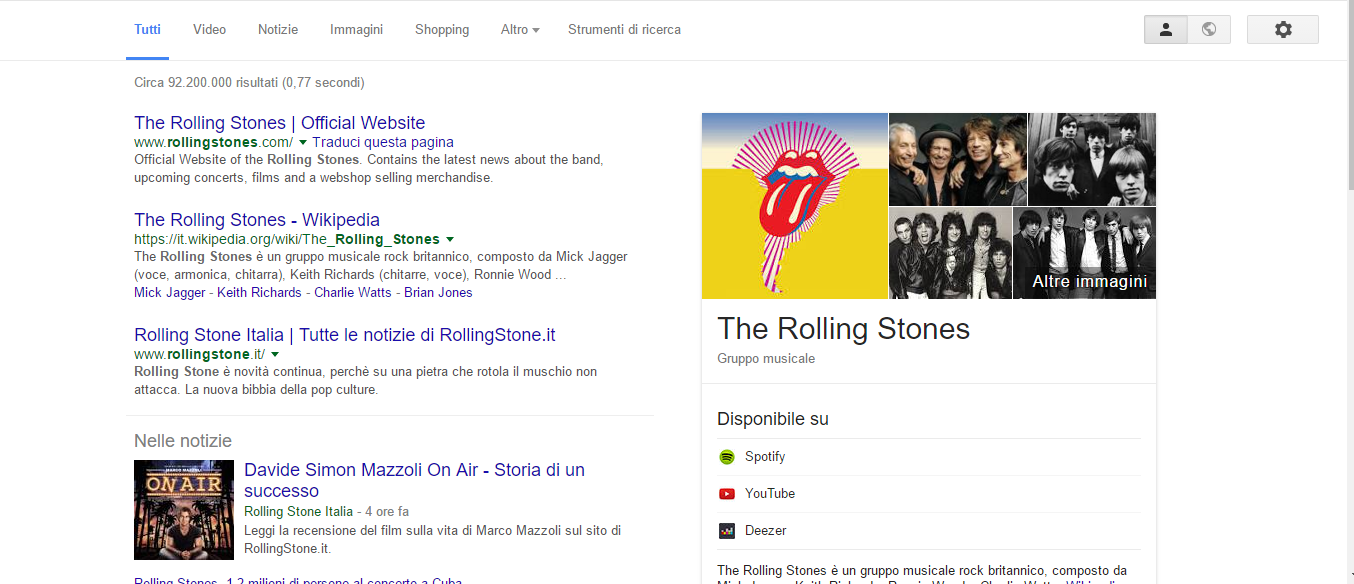Screen dimensions: 1354x584
Task: Open the YouTube icon under Disponibile su
Action: (x=727, y=494)
